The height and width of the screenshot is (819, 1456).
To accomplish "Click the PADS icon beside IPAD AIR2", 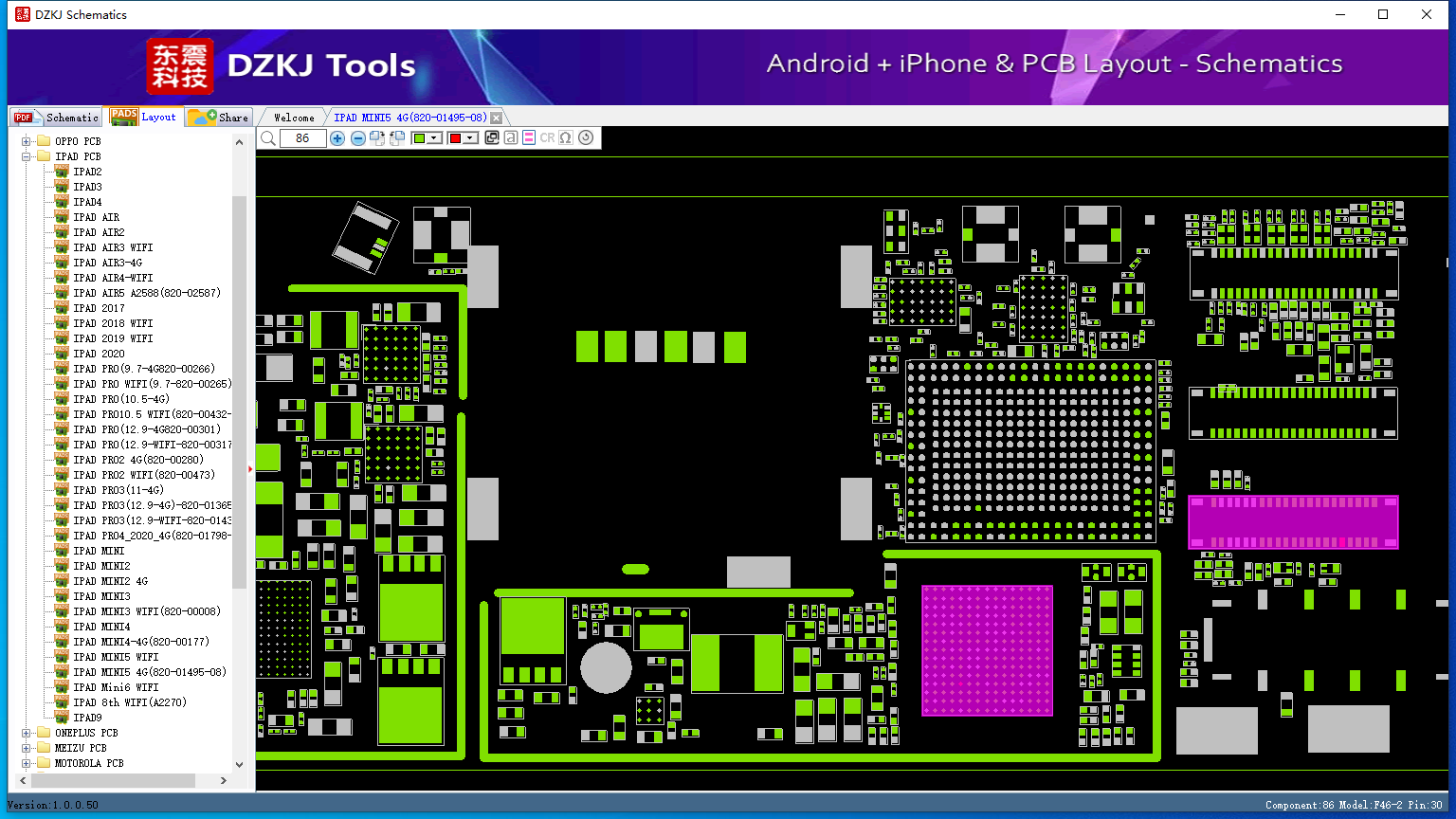I will click(x=62, y=232).
